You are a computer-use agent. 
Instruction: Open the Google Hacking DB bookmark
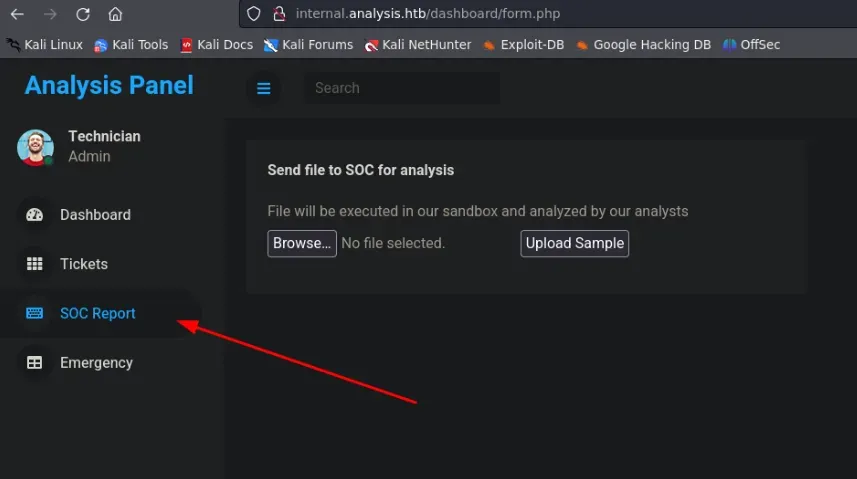pyautogui.click(x=643, y=45)
